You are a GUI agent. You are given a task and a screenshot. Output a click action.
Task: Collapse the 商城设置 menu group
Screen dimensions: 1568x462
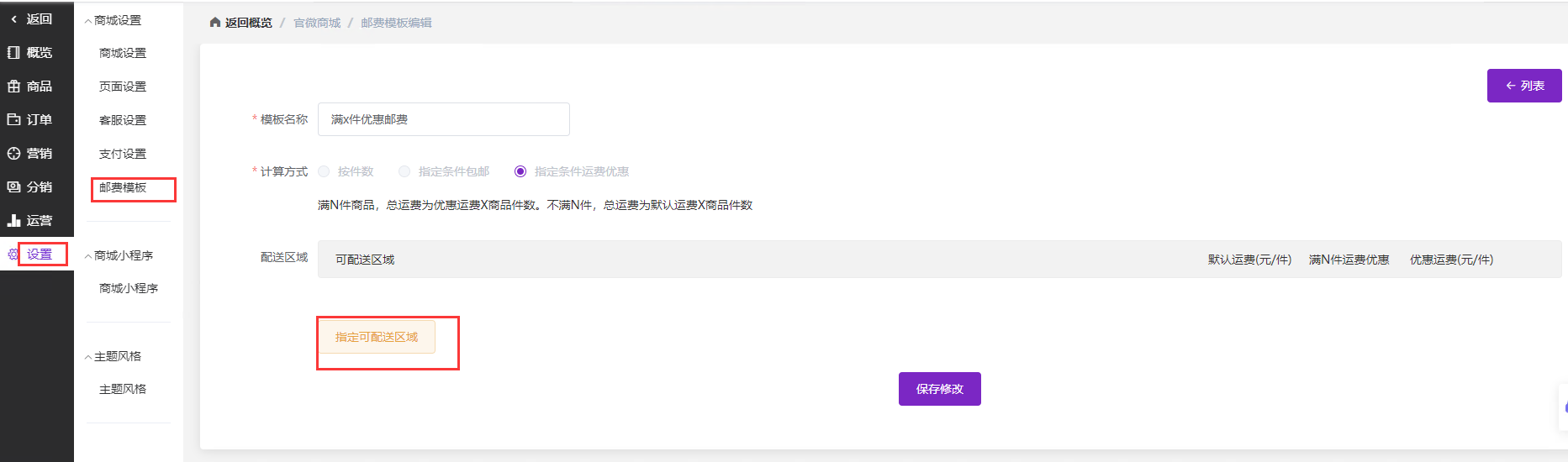coord(88,21)
